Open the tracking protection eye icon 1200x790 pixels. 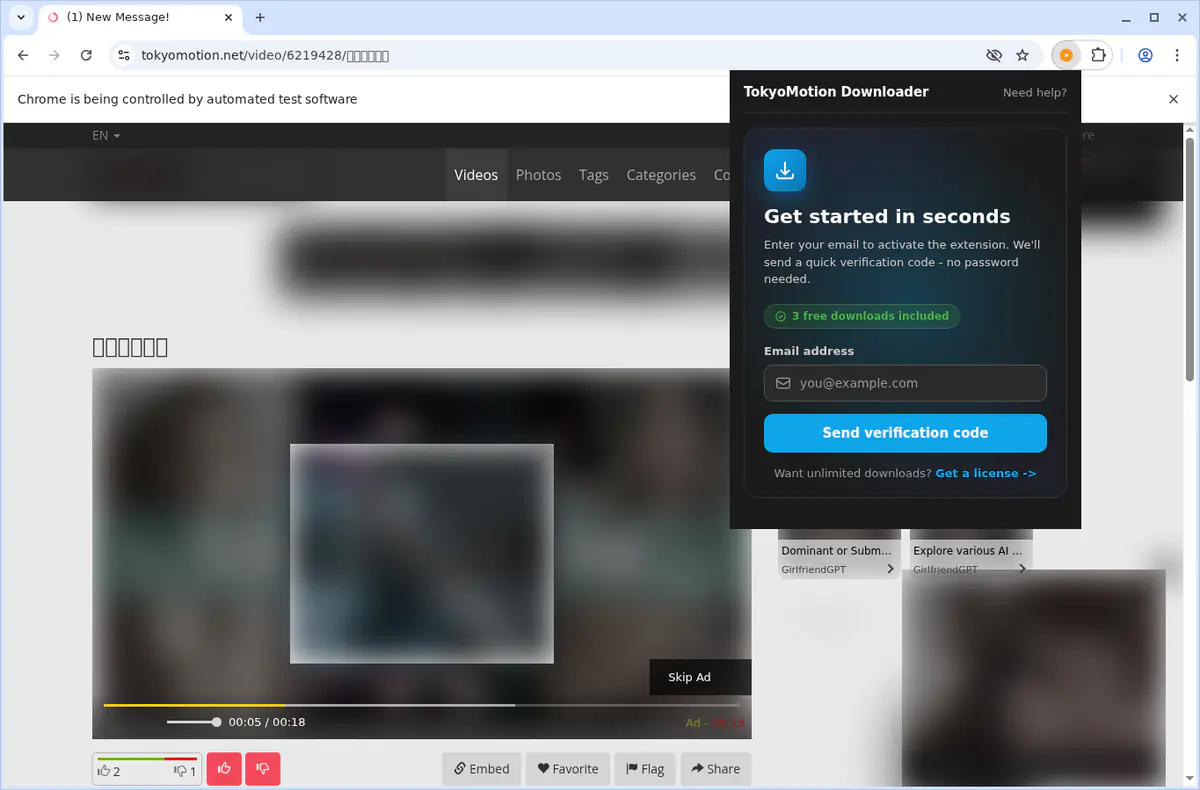click(993, 56)
